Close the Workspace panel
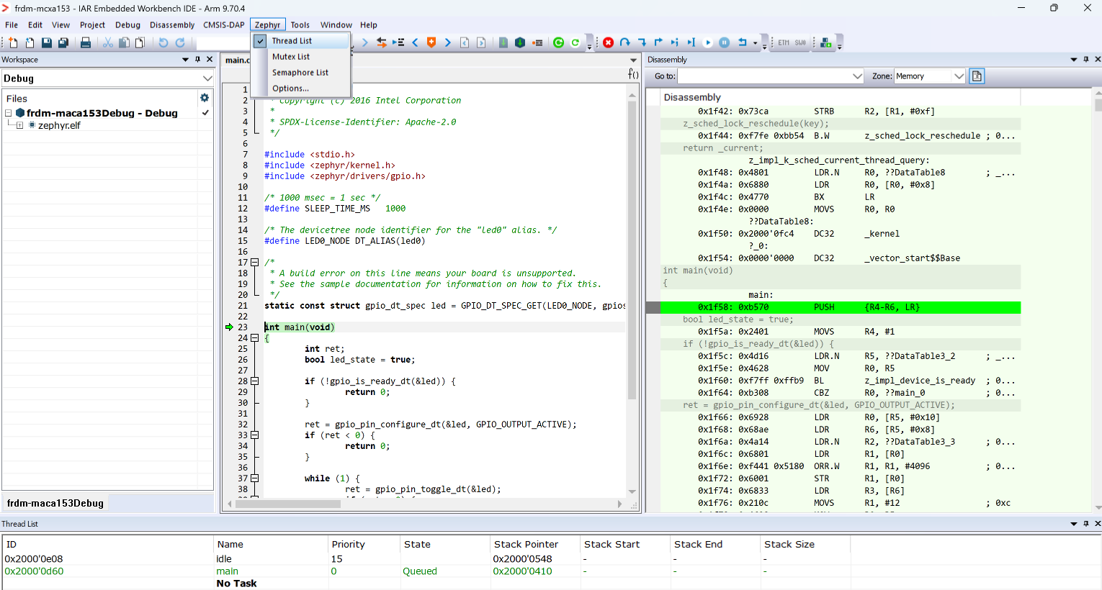1102x590 pixels. point(209,60)
